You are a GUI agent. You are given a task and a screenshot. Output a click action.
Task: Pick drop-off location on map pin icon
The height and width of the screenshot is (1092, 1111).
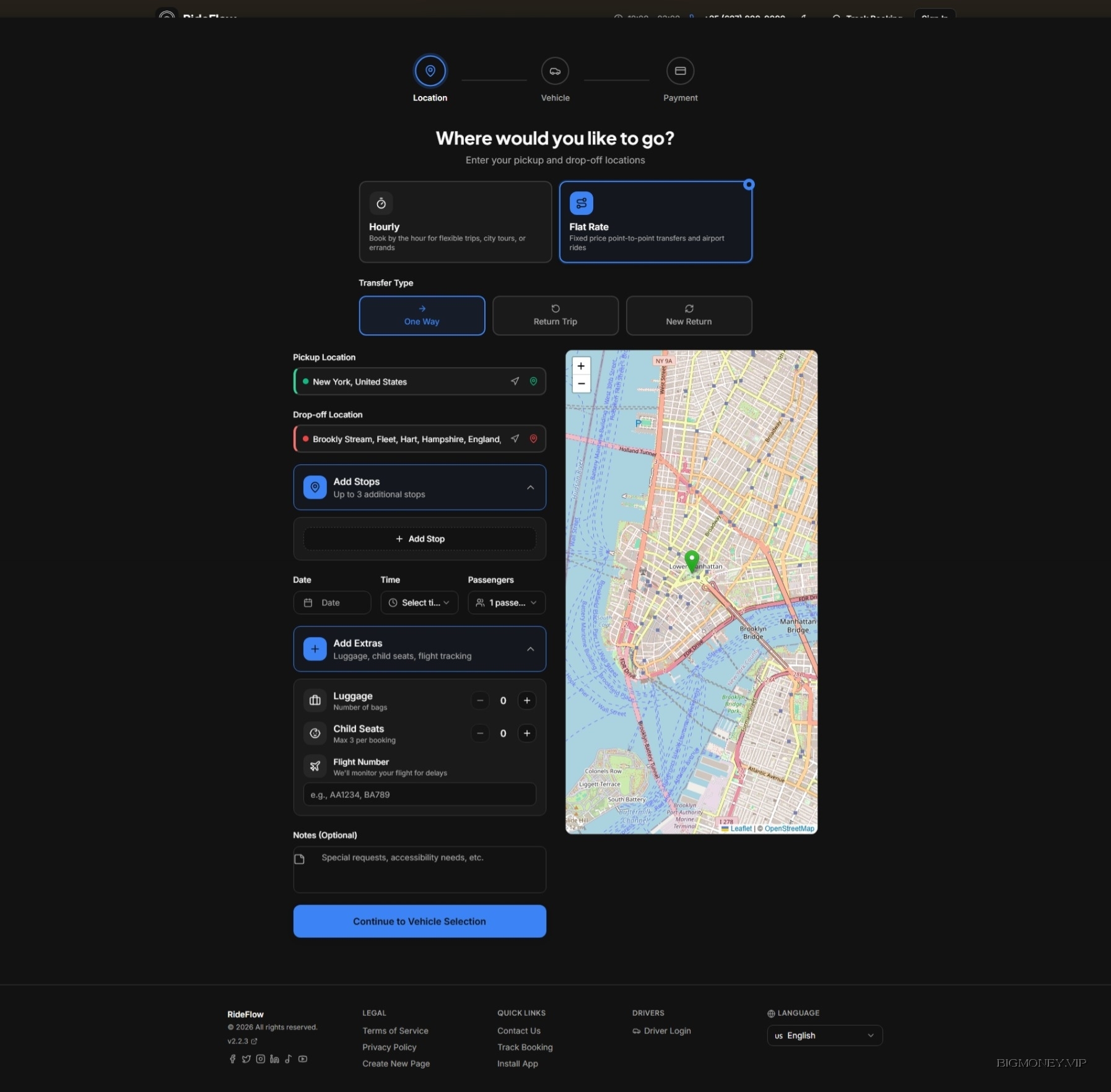[533, 439]
